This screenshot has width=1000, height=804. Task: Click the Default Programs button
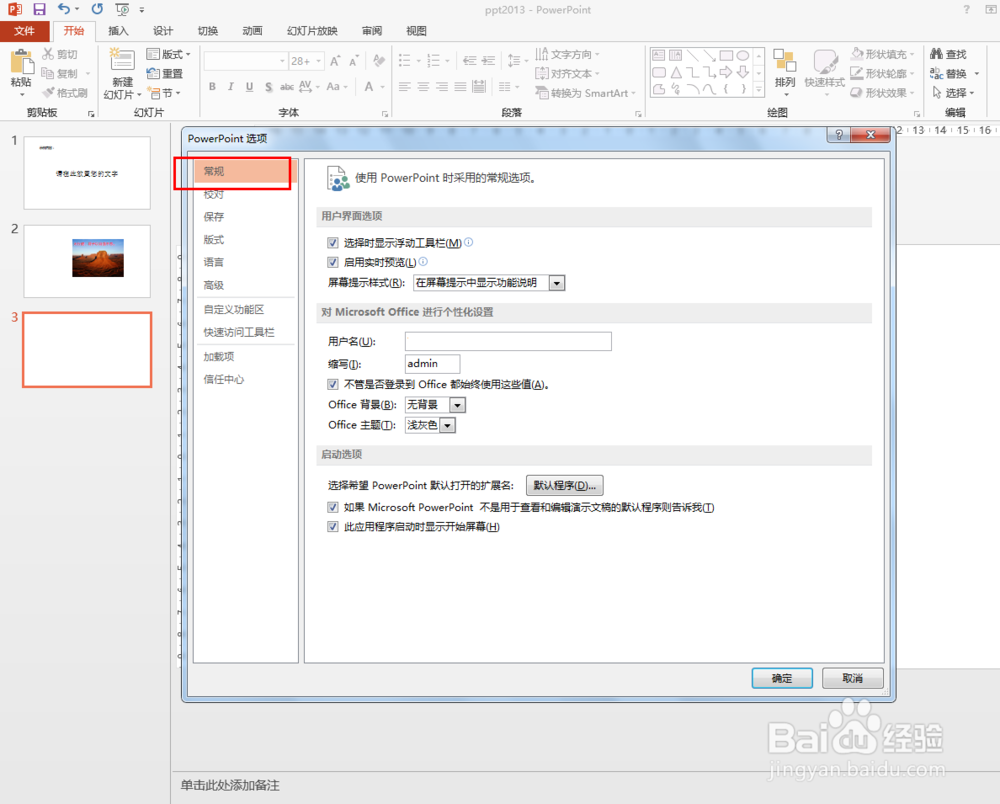(x=564, y=486)
